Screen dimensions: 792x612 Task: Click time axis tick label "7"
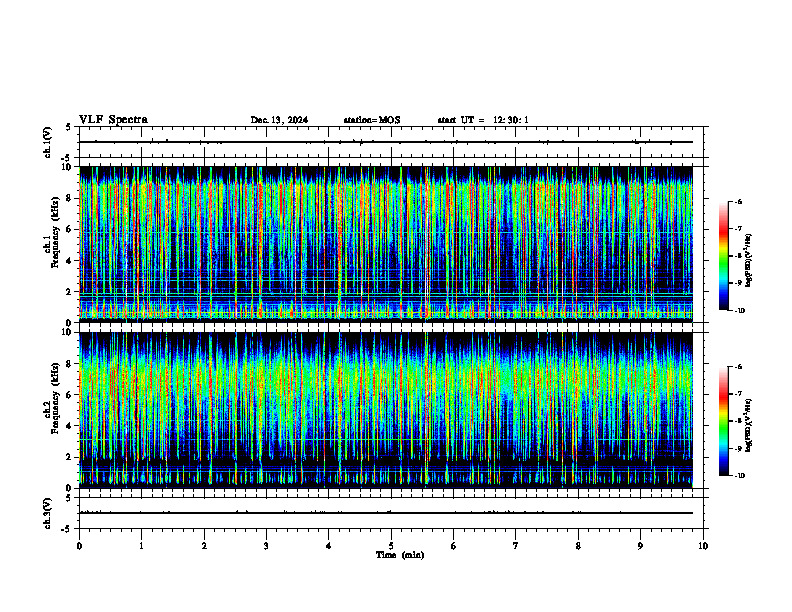[x=516, y=546]
